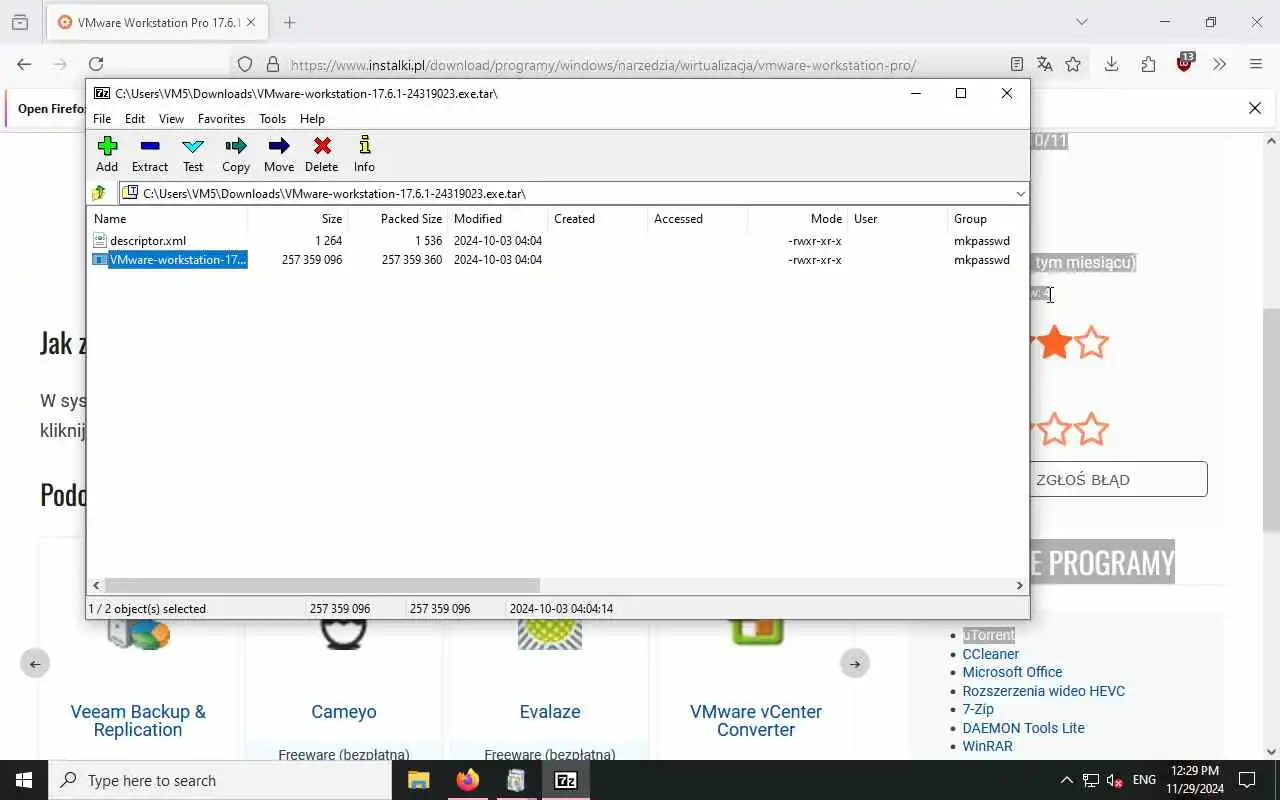
Task: Sort by the Name column header
Action: pos(168,219)
